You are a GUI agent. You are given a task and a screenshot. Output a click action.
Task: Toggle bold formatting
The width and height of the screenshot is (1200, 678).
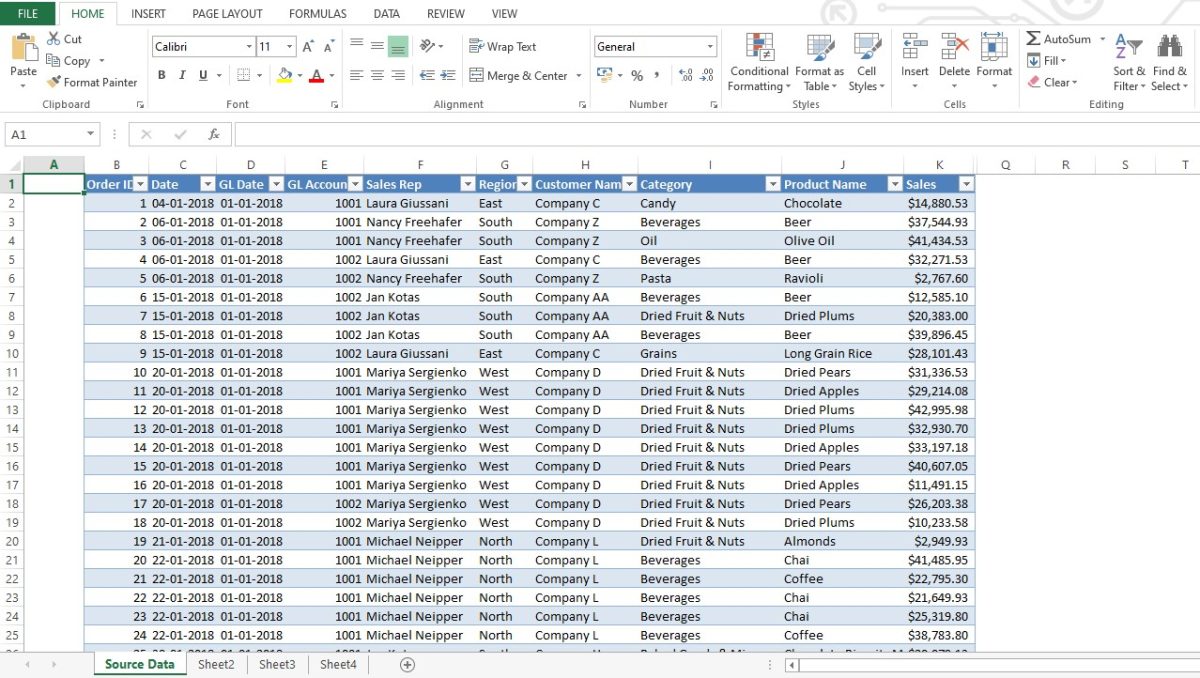click(x=162, y=75)
